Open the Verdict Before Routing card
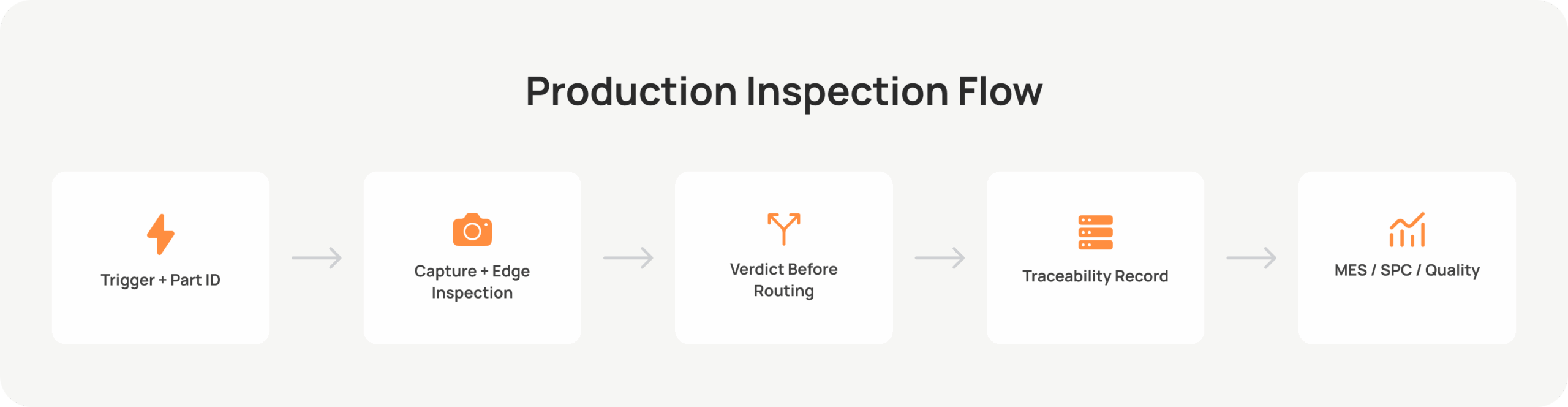 click(x=784, y=258)
